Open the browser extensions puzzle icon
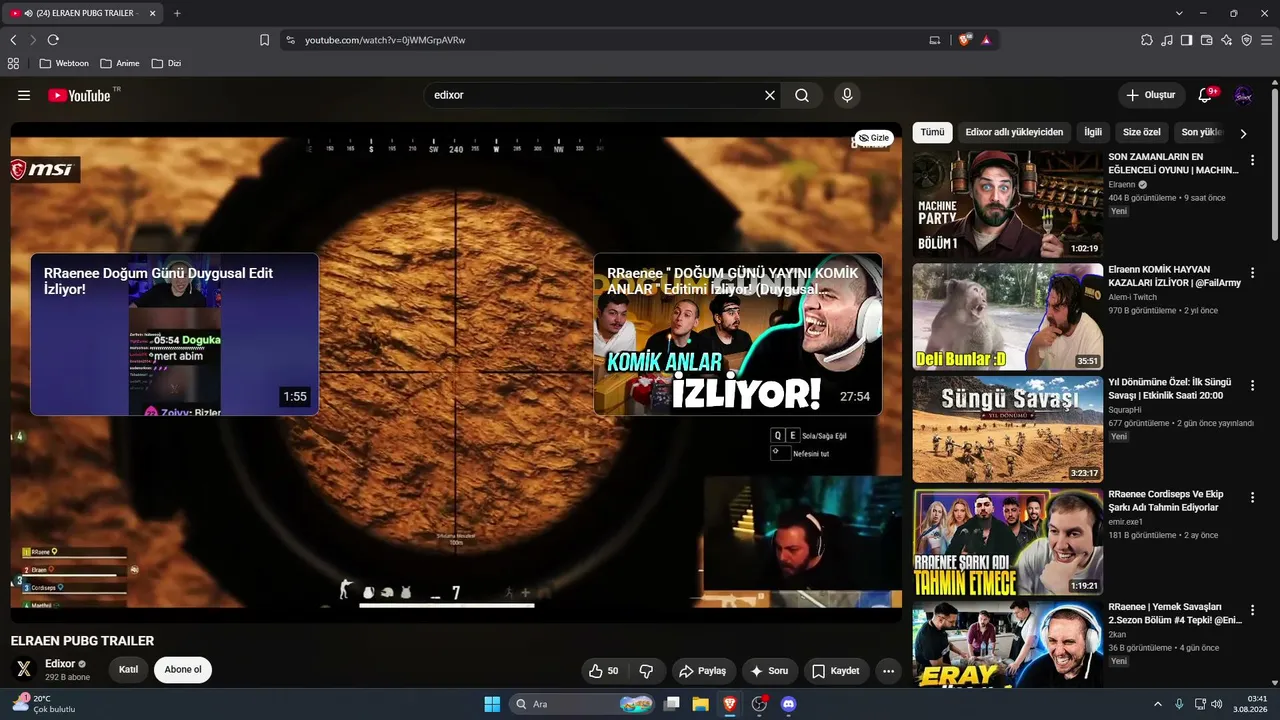Viewport: 1280px width, 720px height. [x=1147, y=40]
